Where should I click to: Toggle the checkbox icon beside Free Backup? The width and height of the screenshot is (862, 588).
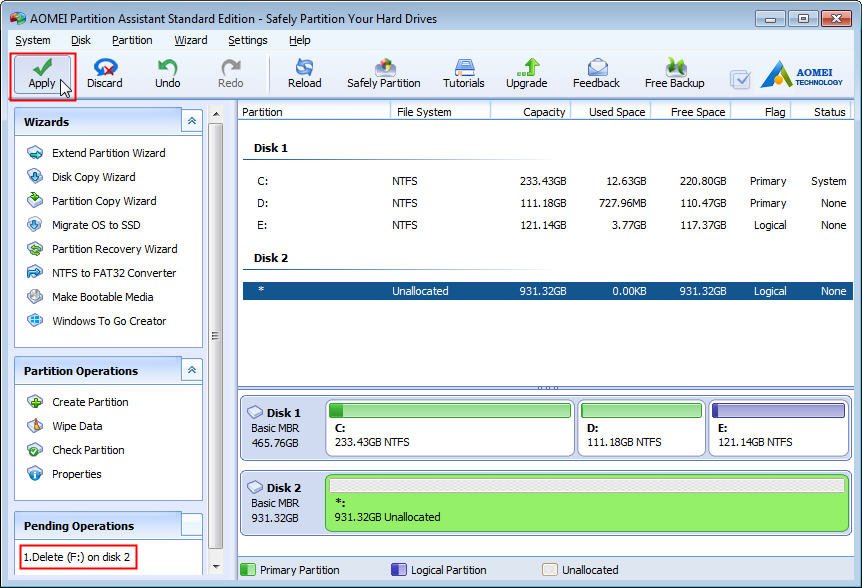point(740,79)
